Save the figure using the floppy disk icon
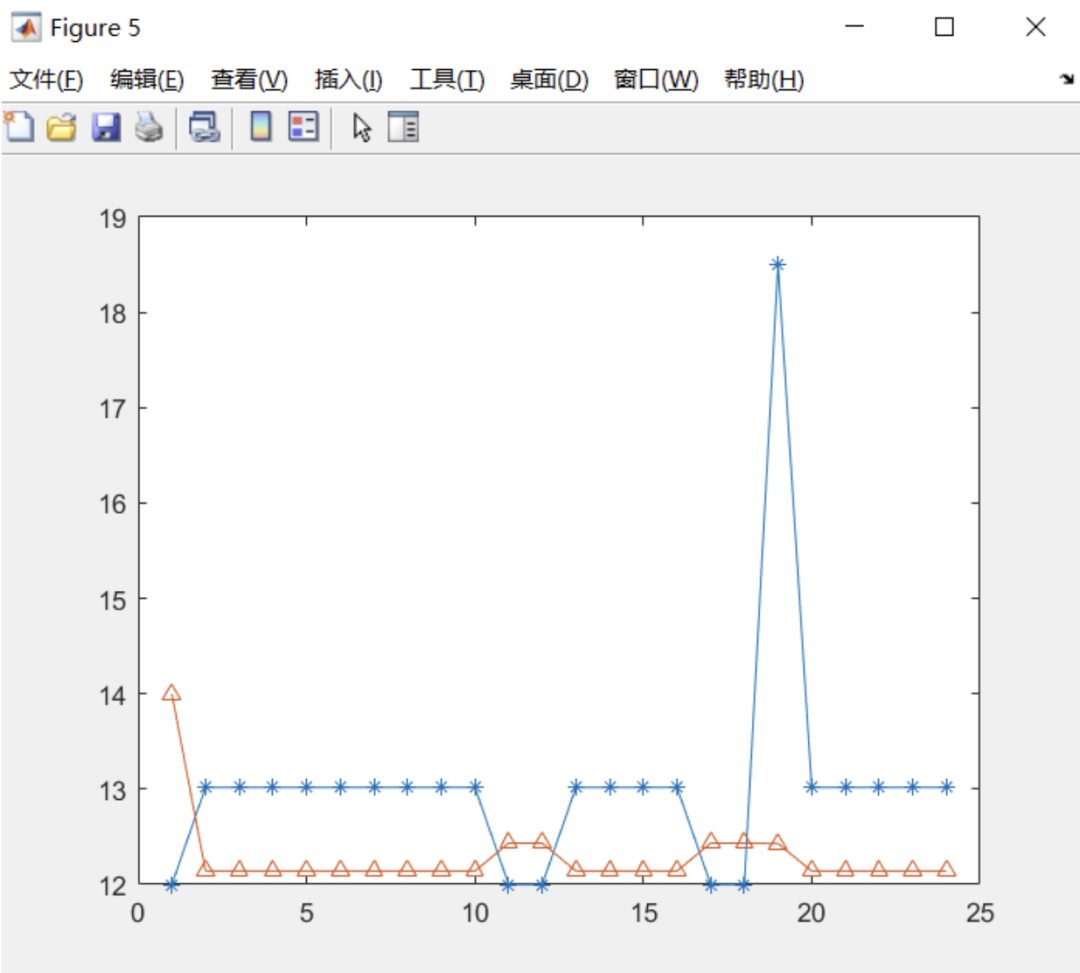Image resolution: width=1080 pixels, height=973 pixels. (106, 127)
